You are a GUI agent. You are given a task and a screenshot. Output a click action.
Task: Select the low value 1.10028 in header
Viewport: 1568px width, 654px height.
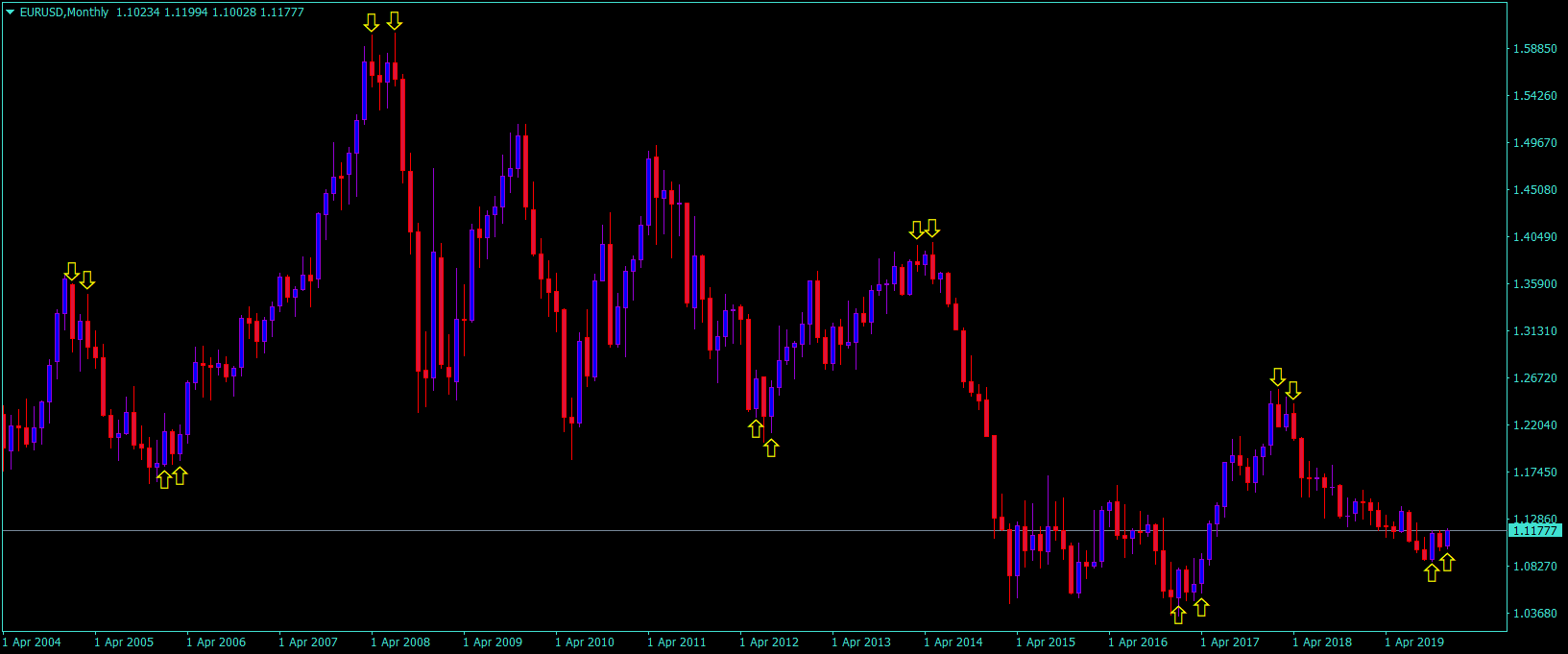234,12
